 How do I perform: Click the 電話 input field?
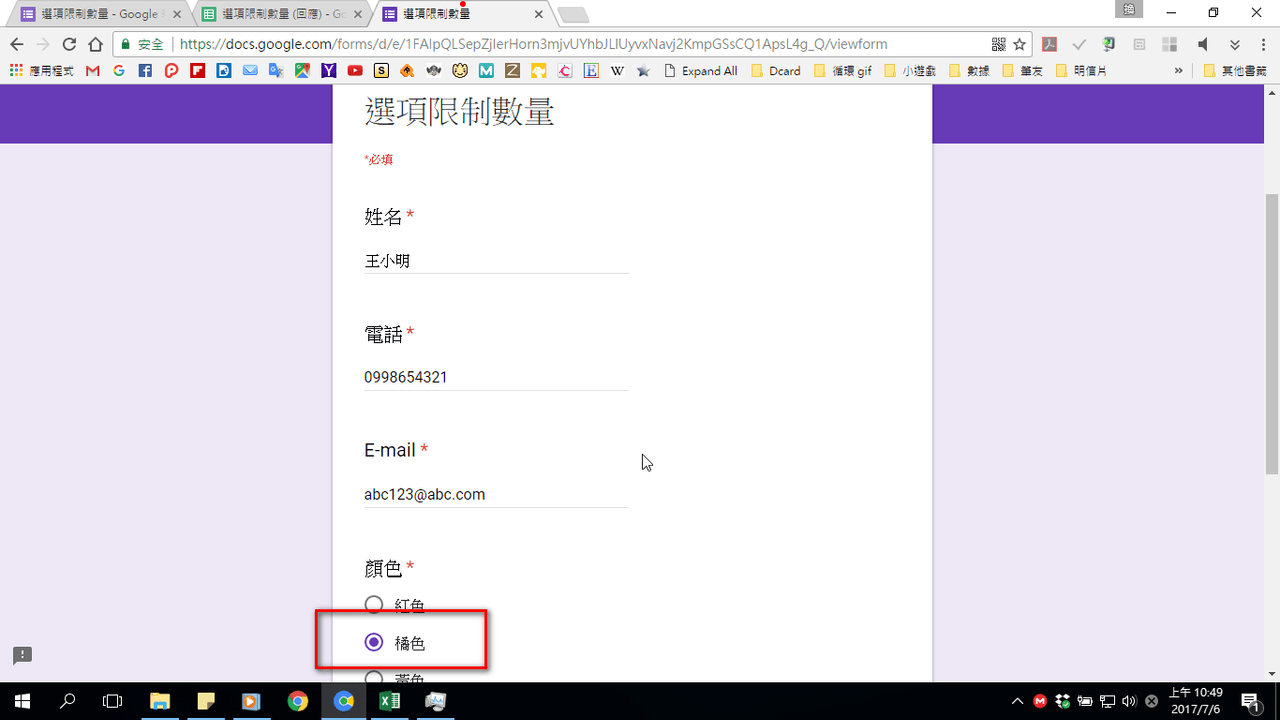(496, 378)
